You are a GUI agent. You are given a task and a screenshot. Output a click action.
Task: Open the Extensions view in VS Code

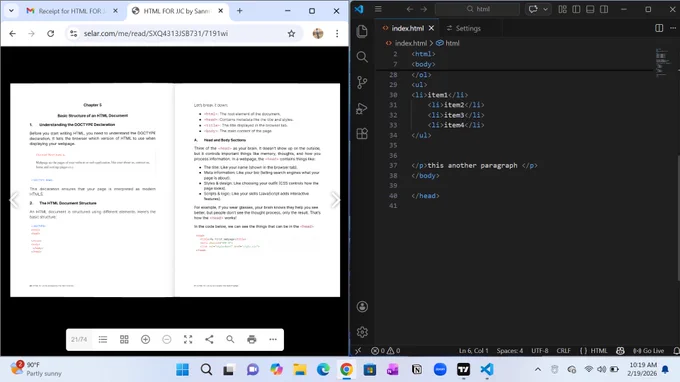(362, 134)
